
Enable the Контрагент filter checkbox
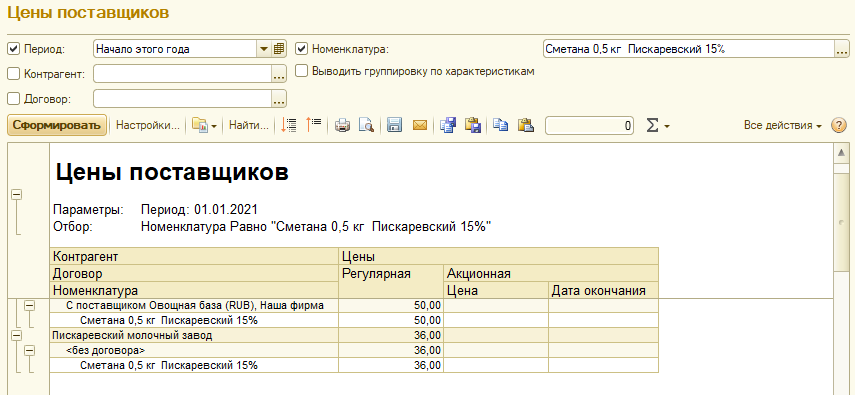coord(14,74)
